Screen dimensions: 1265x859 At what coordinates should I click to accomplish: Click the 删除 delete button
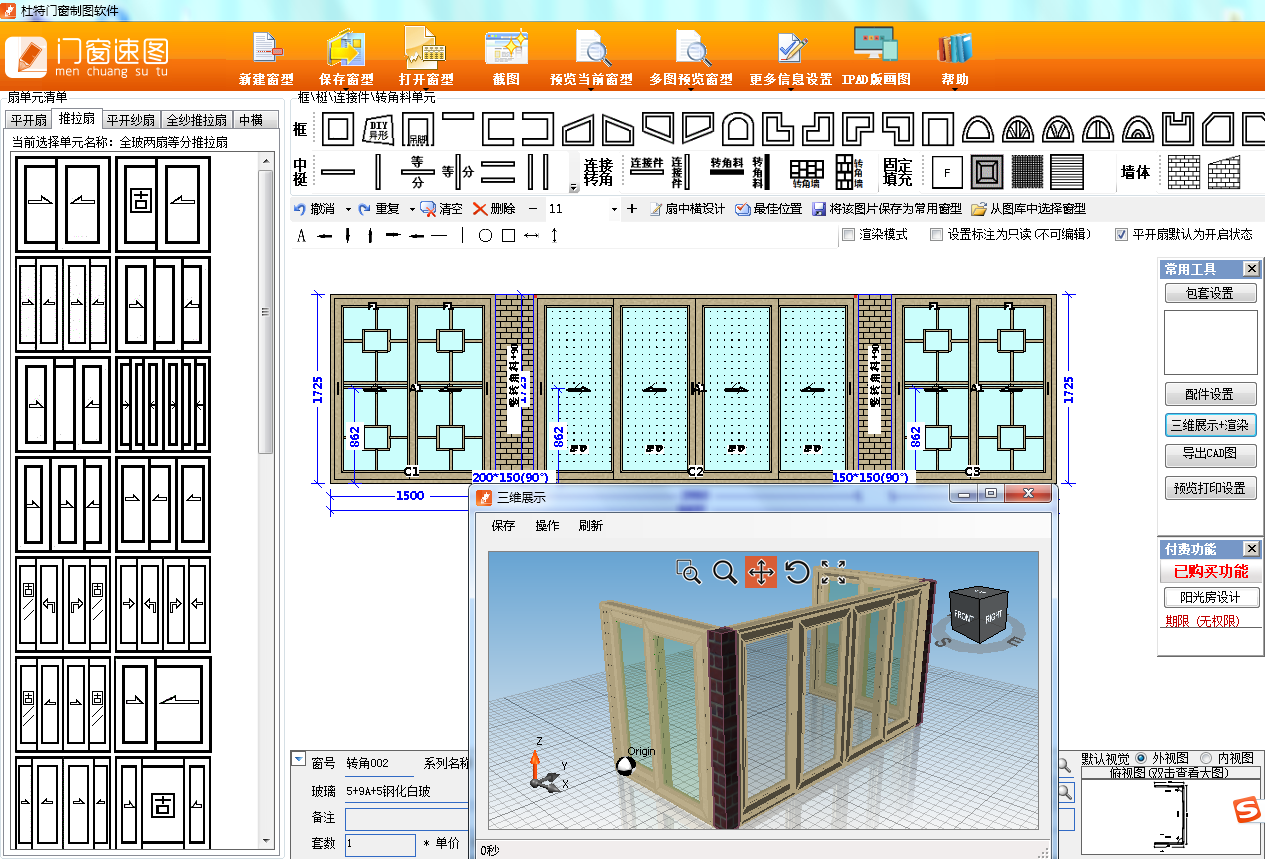[x=494, y=209]
